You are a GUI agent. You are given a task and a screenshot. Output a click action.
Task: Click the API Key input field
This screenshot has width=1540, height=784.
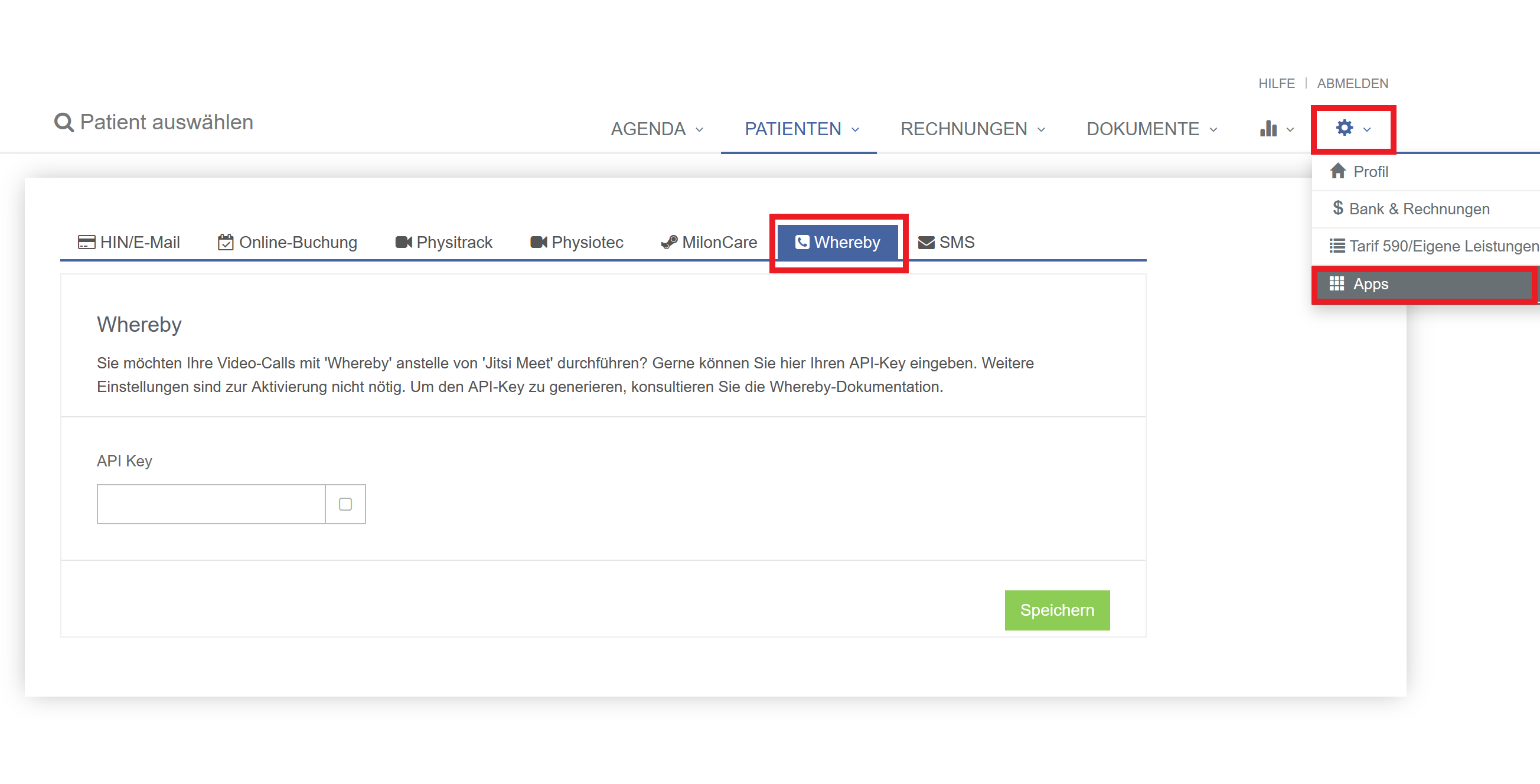[211, 504]
